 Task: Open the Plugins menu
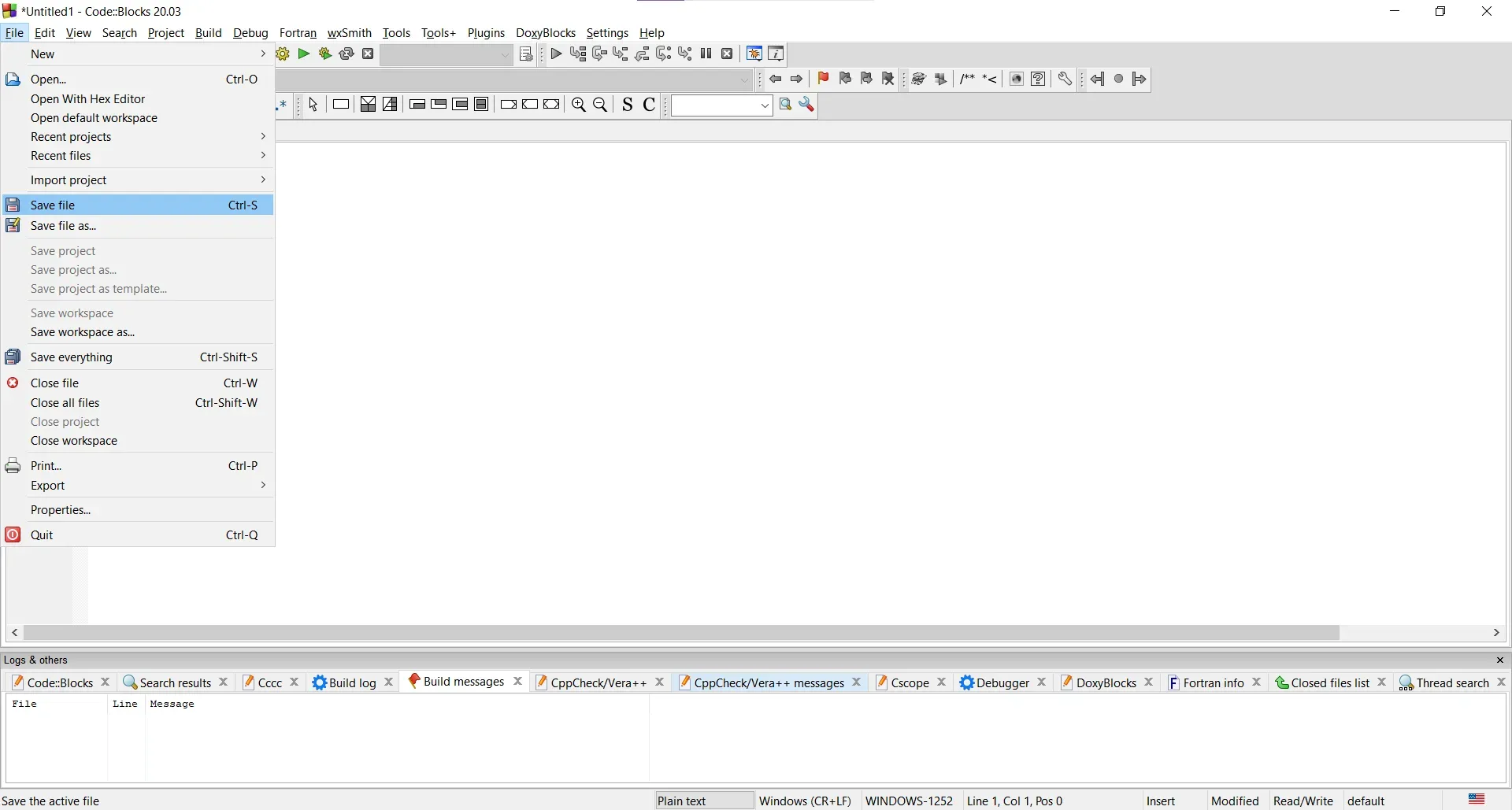tap(487, 33)
